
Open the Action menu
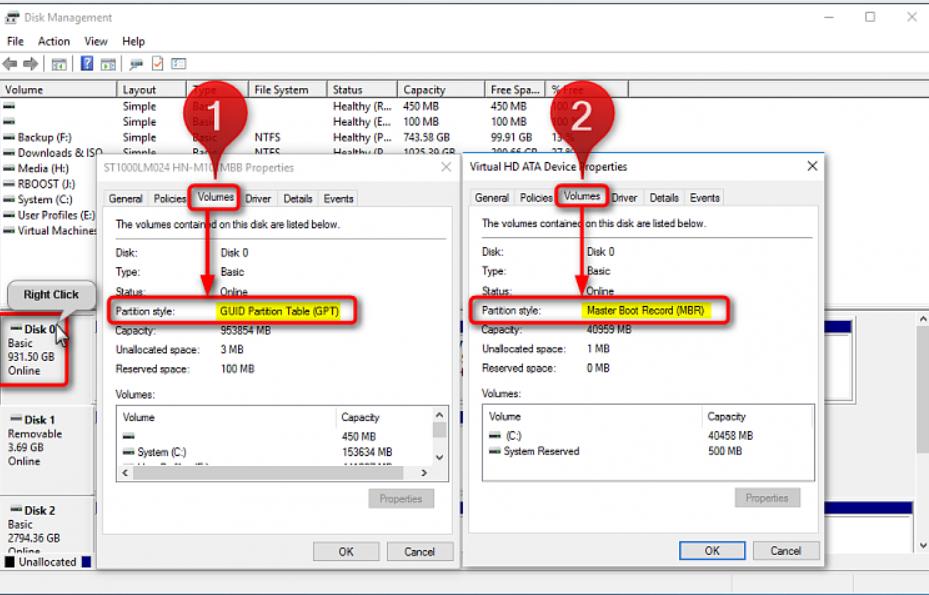pos(54,41)
